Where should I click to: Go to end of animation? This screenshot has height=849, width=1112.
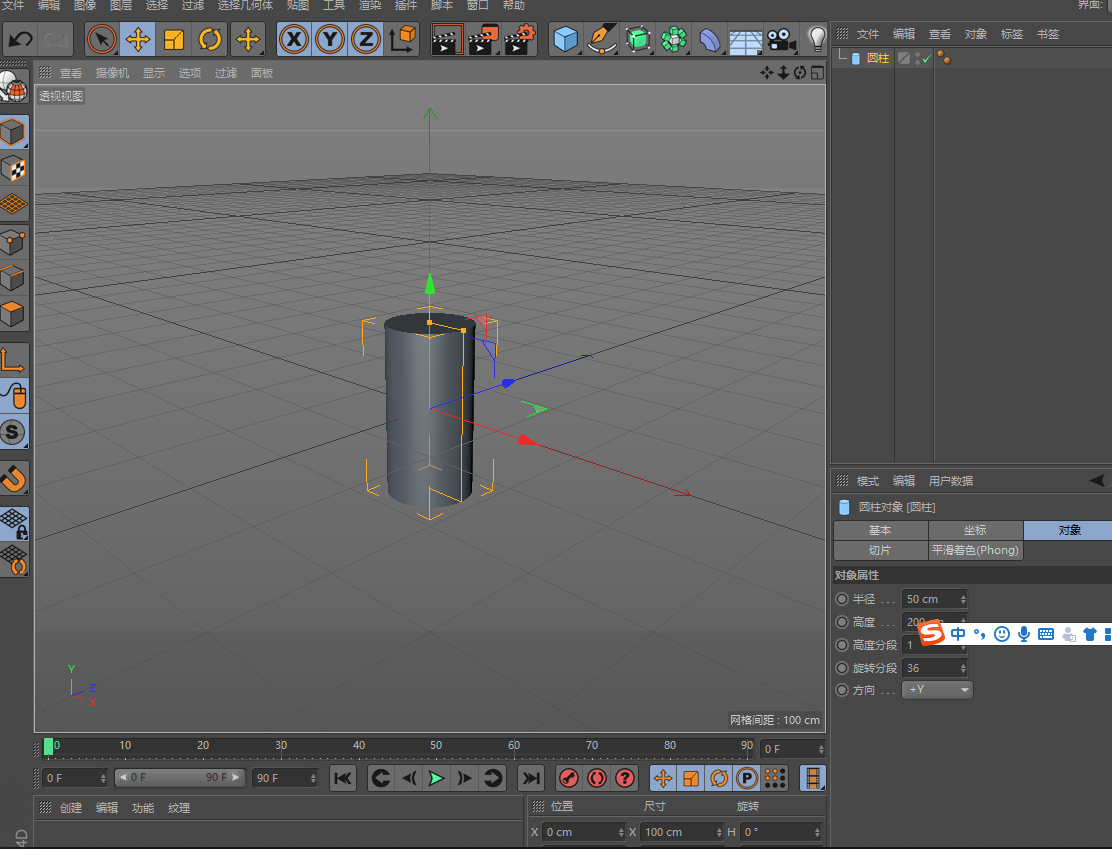(530, 778)
